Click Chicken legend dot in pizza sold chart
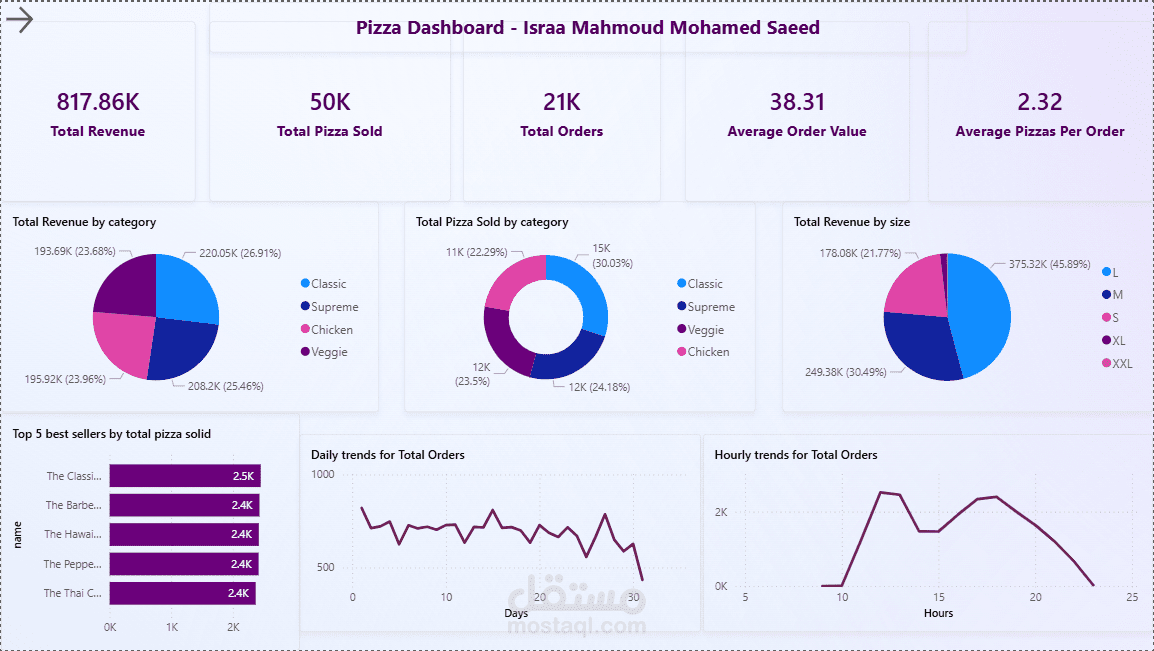 [x=682, y=352]
